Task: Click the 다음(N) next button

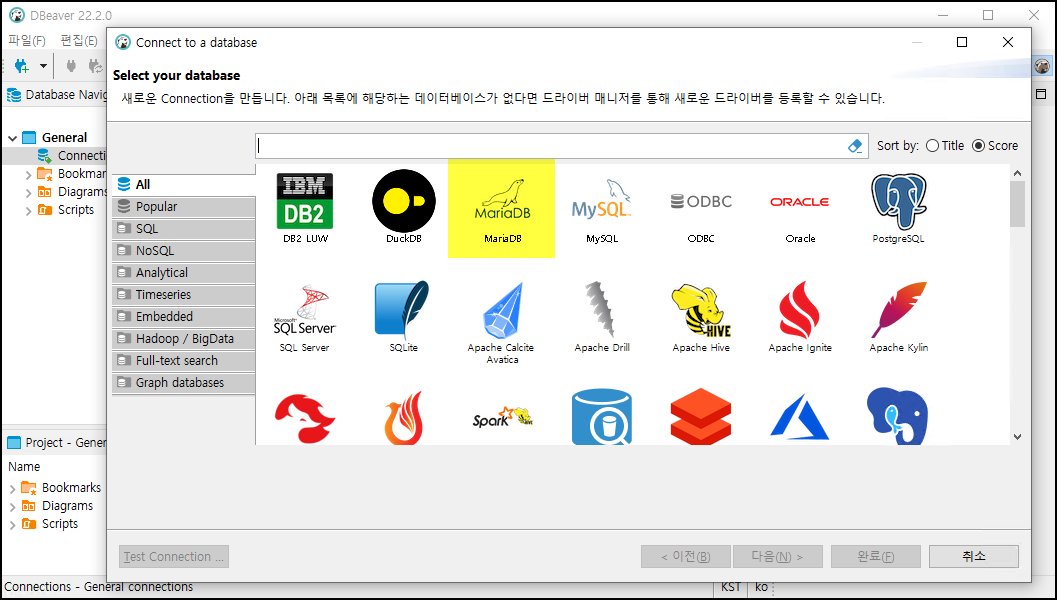Action: (x=777, y=556)
